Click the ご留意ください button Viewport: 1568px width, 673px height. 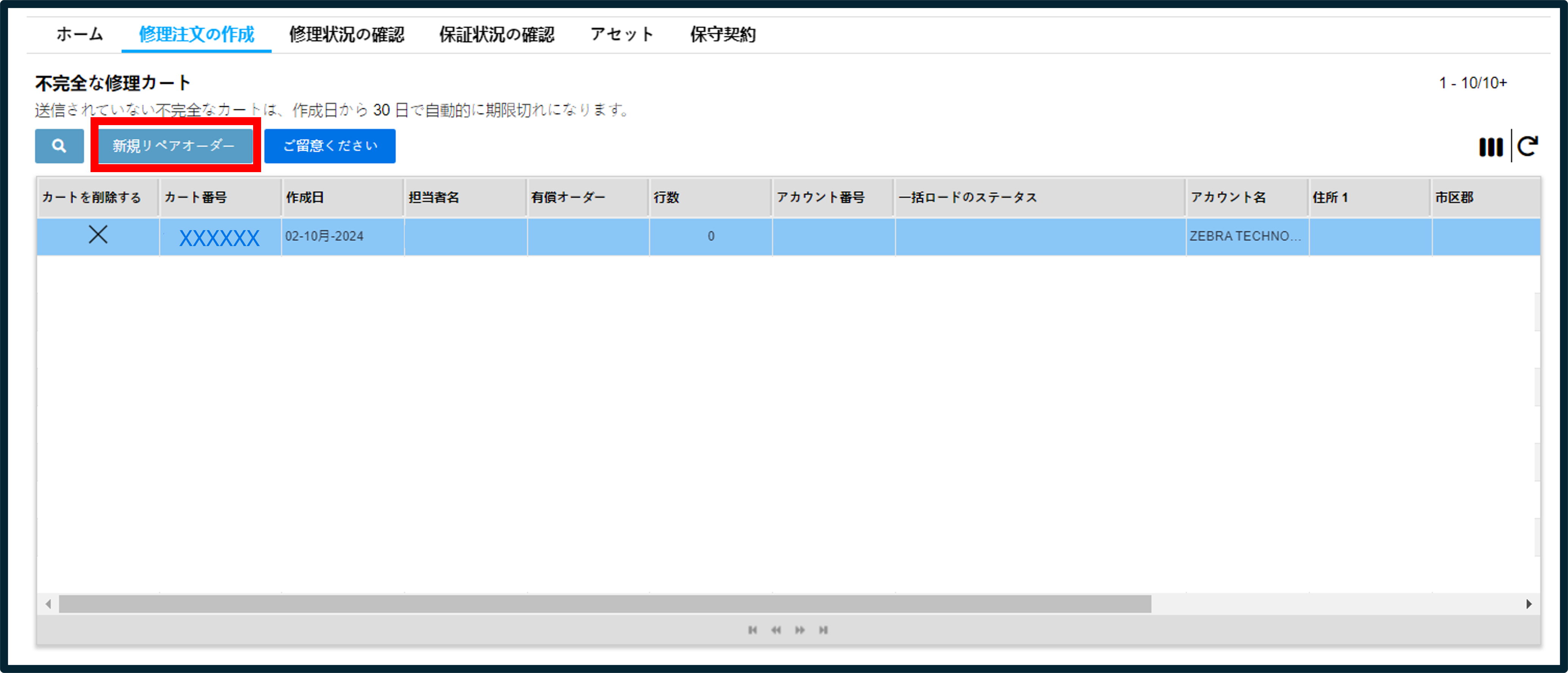click(330, 146)
